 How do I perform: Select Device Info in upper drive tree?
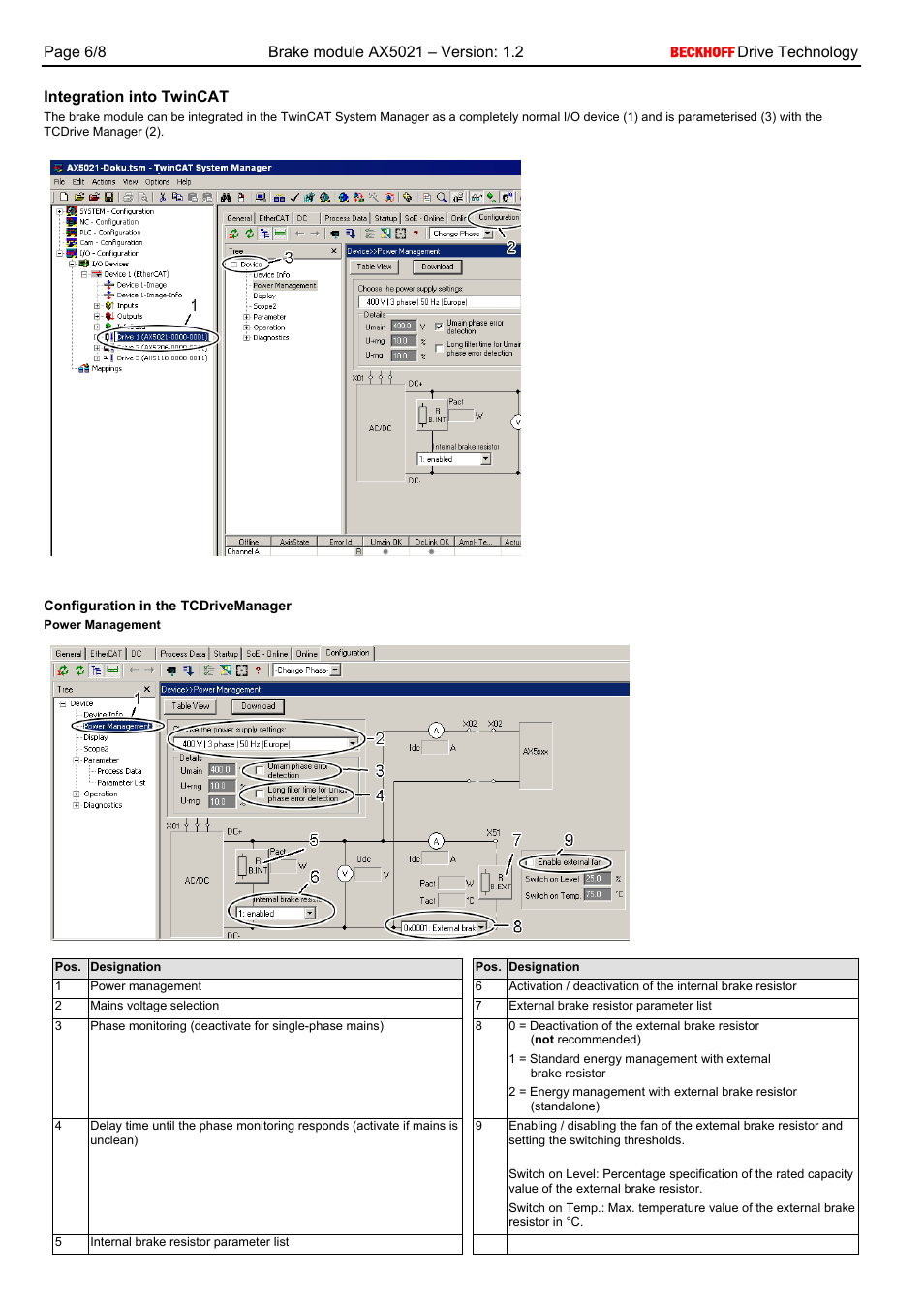[271, 275]
